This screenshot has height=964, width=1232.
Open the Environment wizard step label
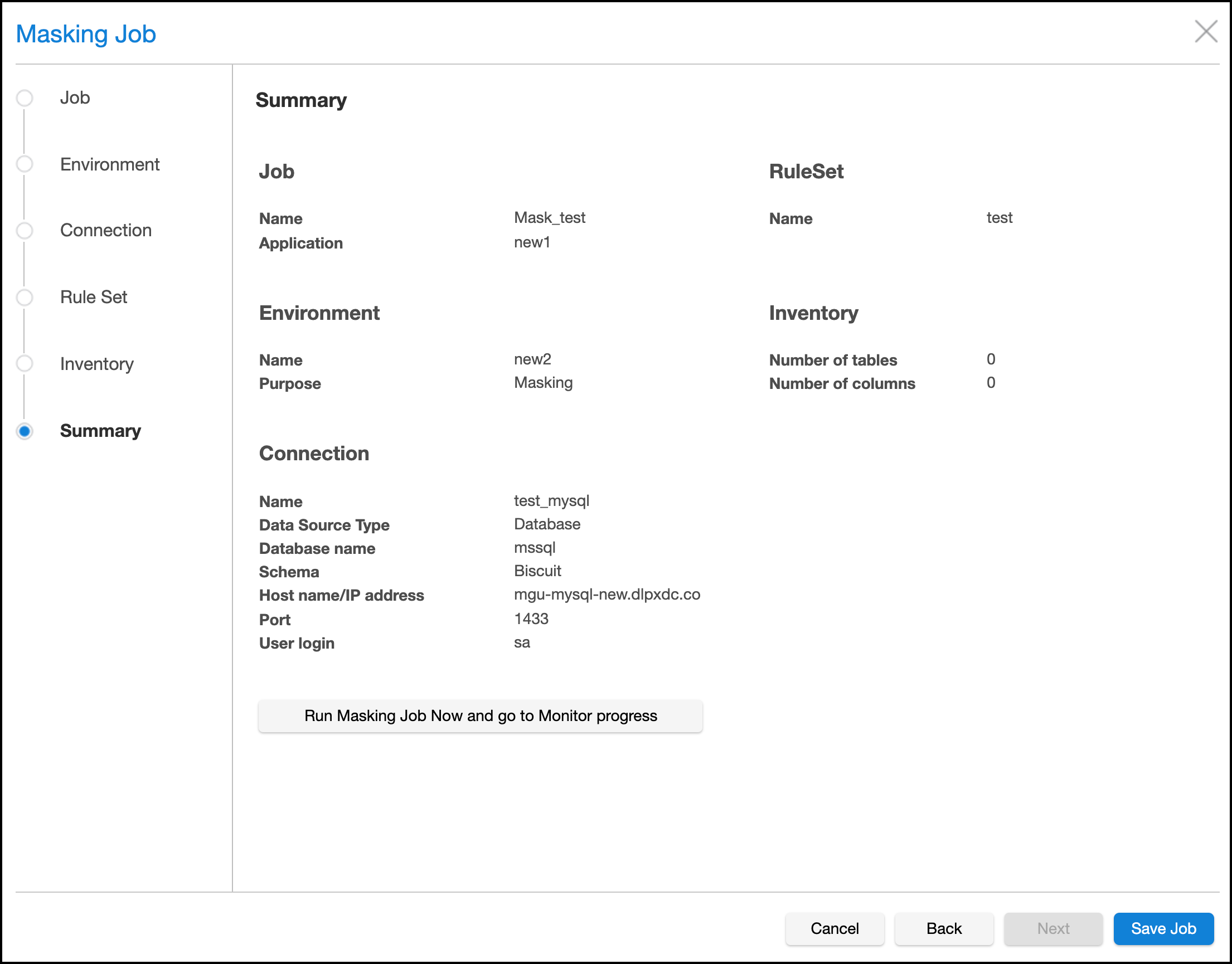pyautogui.click(x=109, y=164)
